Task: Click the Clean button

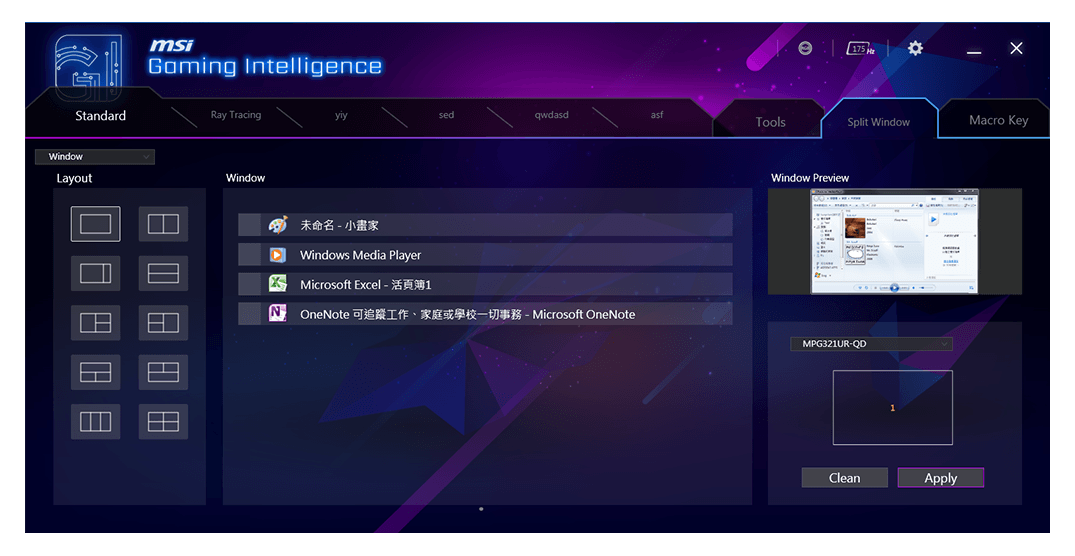Action: [x=844, y=478]
